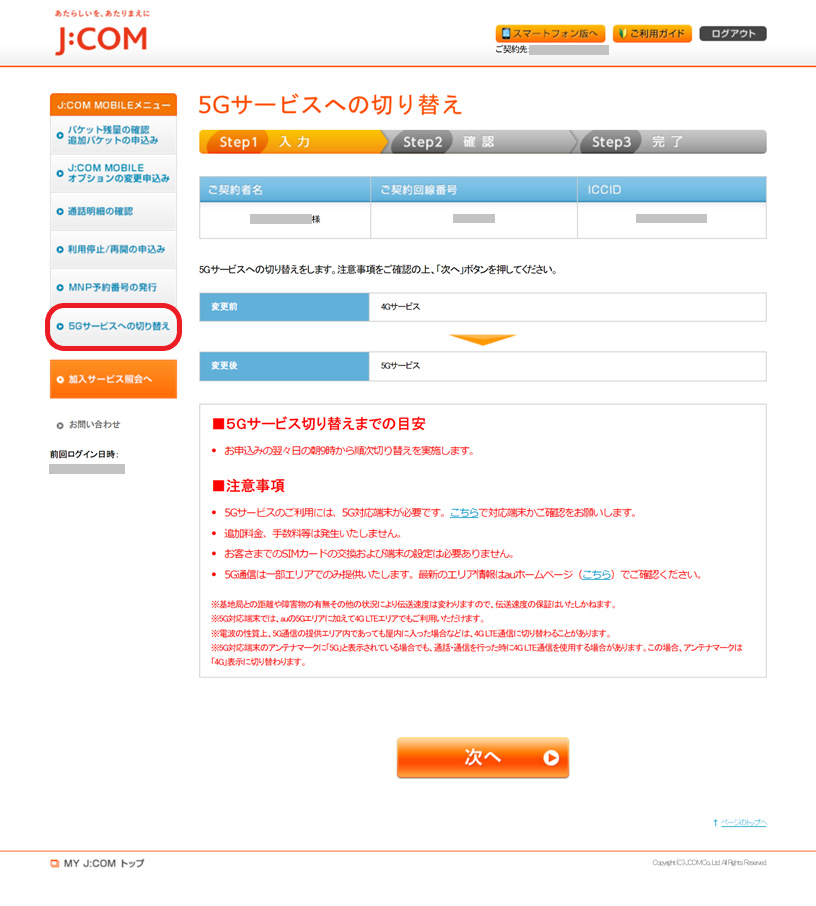
Task: Jump to page top (ページのトップへ)
Action: tap(743, 823)
